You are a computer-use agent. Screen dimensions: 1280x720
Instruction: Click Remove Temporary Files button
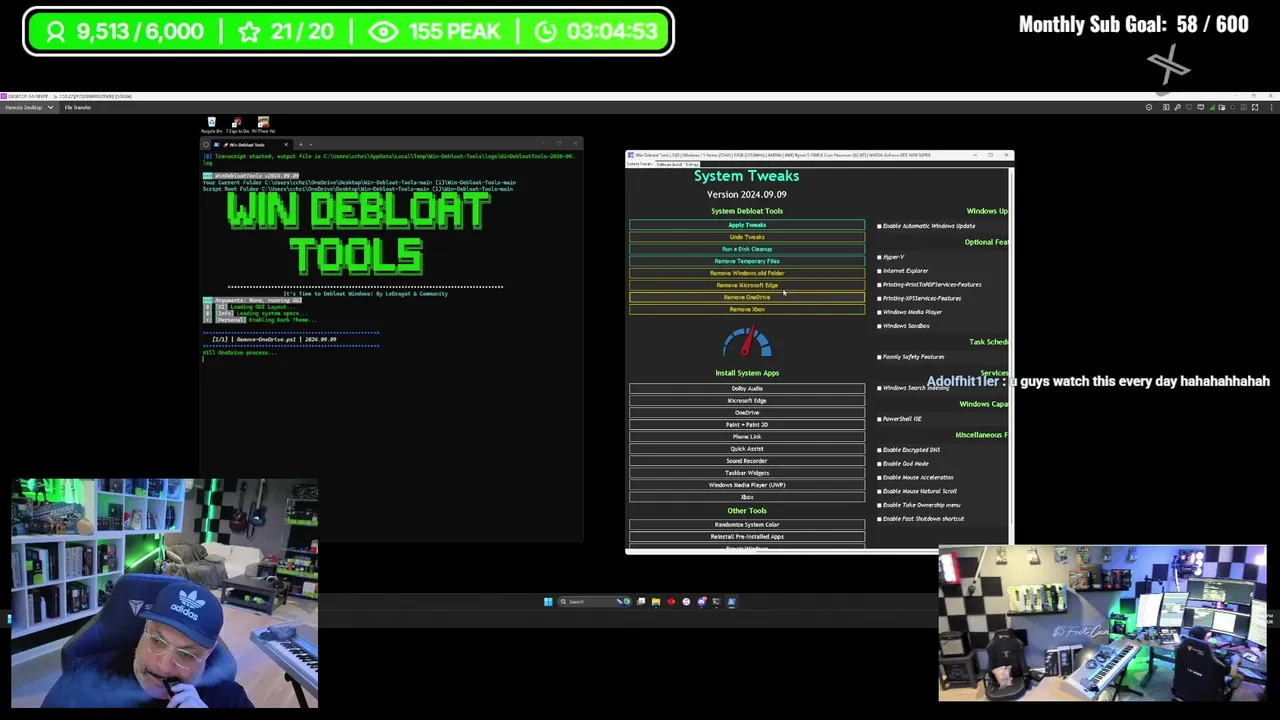pyautogui.click(x=747, y=261)
